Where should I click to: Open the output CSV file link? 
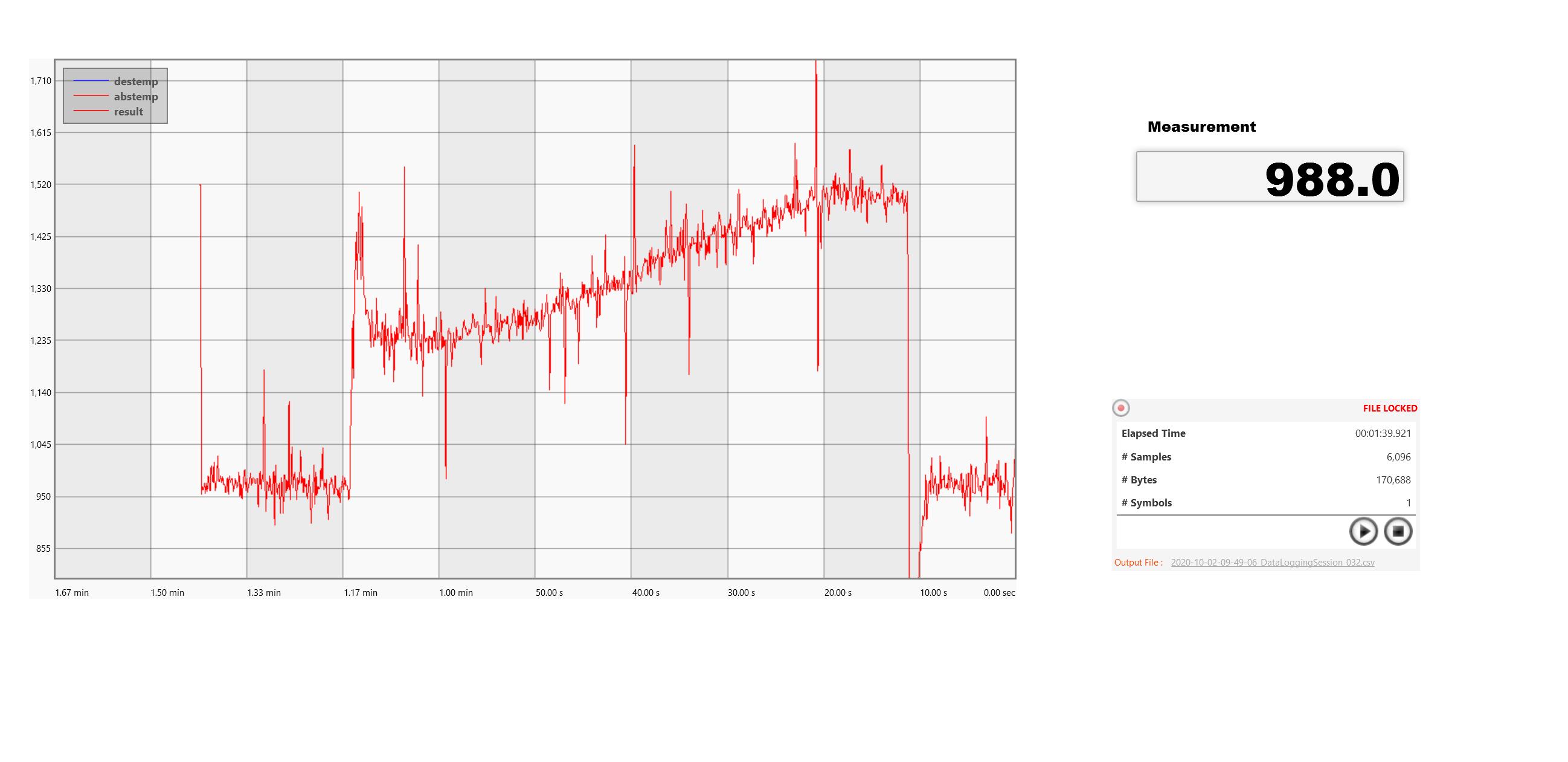click(1272, 562)
